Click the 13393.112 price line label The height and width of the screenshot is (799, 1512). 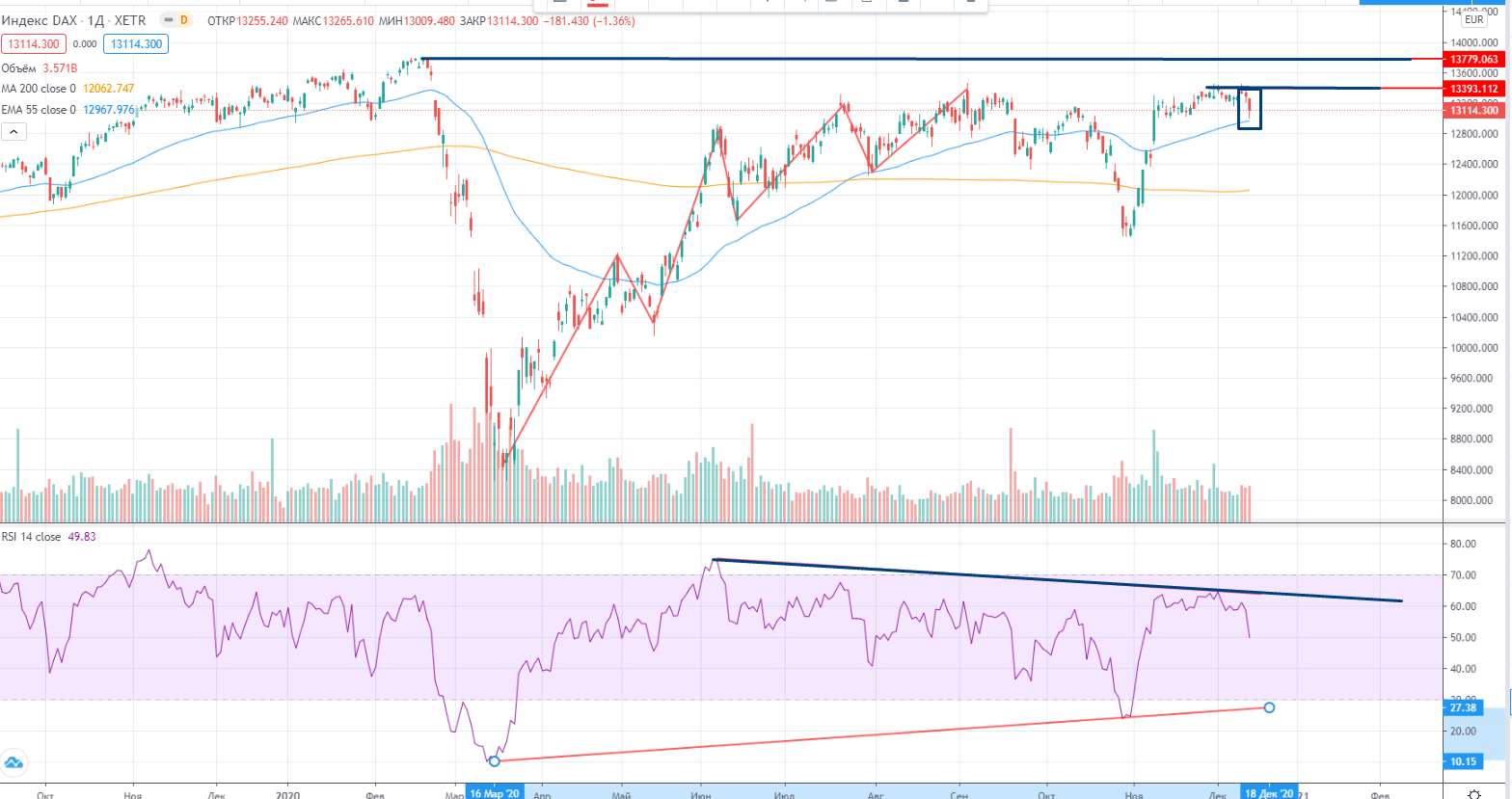[1474, 89]
